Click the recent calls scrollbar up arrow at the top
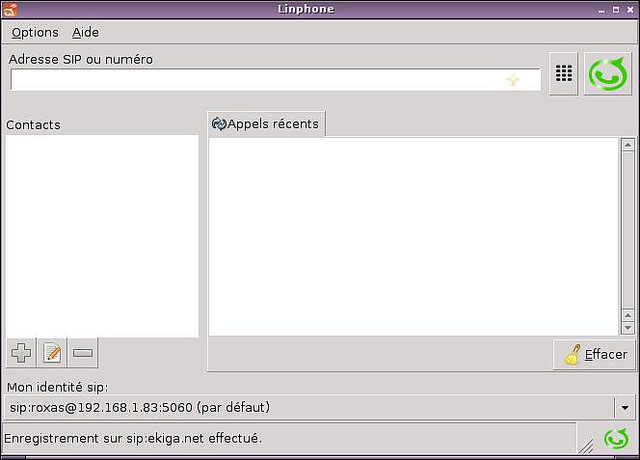 tap(627, 144)
